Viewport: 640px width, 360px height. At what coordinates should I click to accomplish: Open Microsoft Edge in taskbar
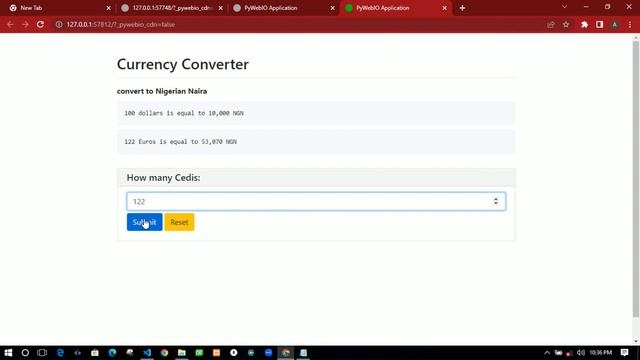(112, 353)
